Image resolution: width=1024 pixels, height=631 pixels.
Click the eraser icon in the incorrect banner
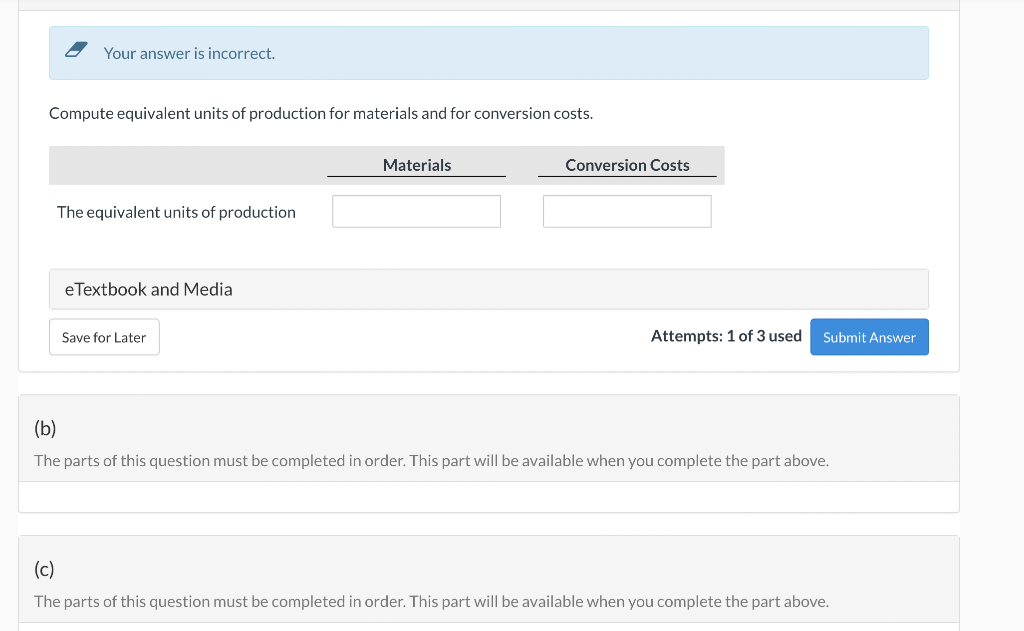(77, 50)
